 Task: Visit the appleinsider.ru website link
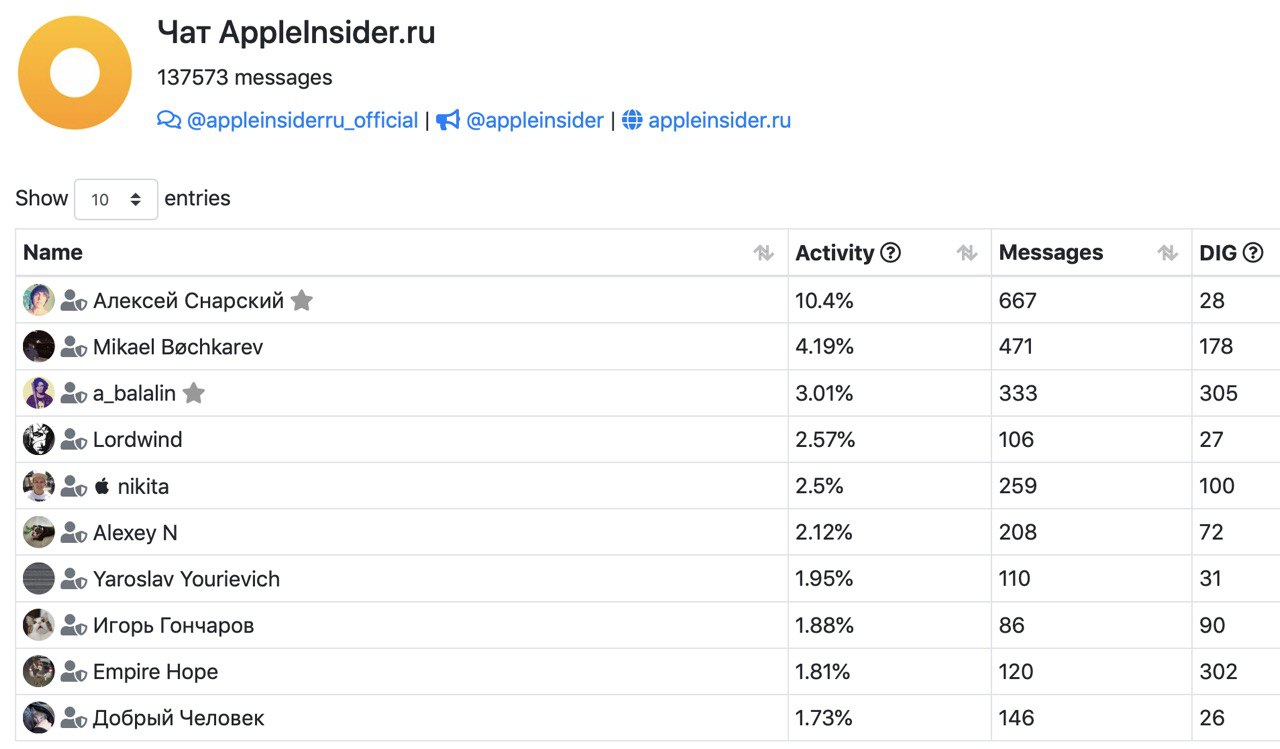[720, 120]
